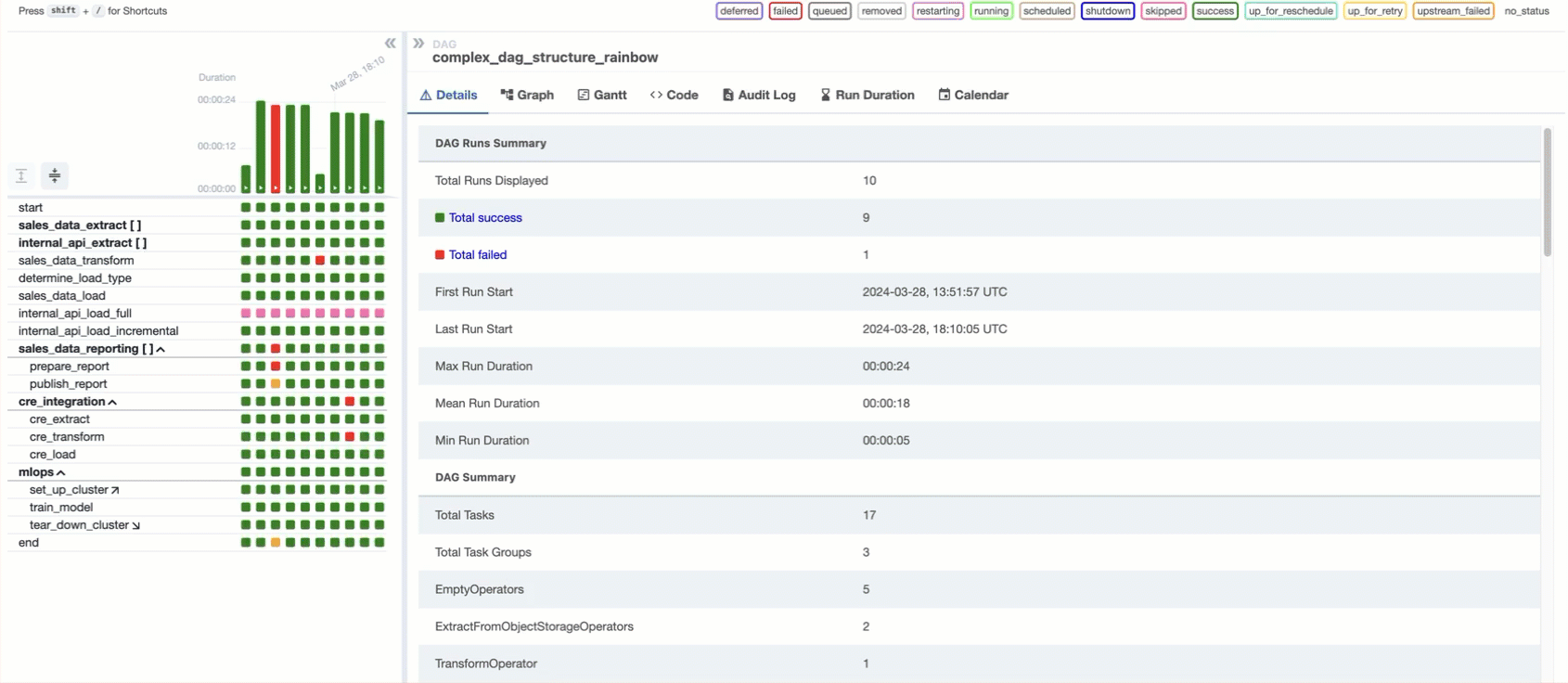The height and width of the screenshot is (683, 1568).
Task: Click the orange square in the end row
Action: 276,543
